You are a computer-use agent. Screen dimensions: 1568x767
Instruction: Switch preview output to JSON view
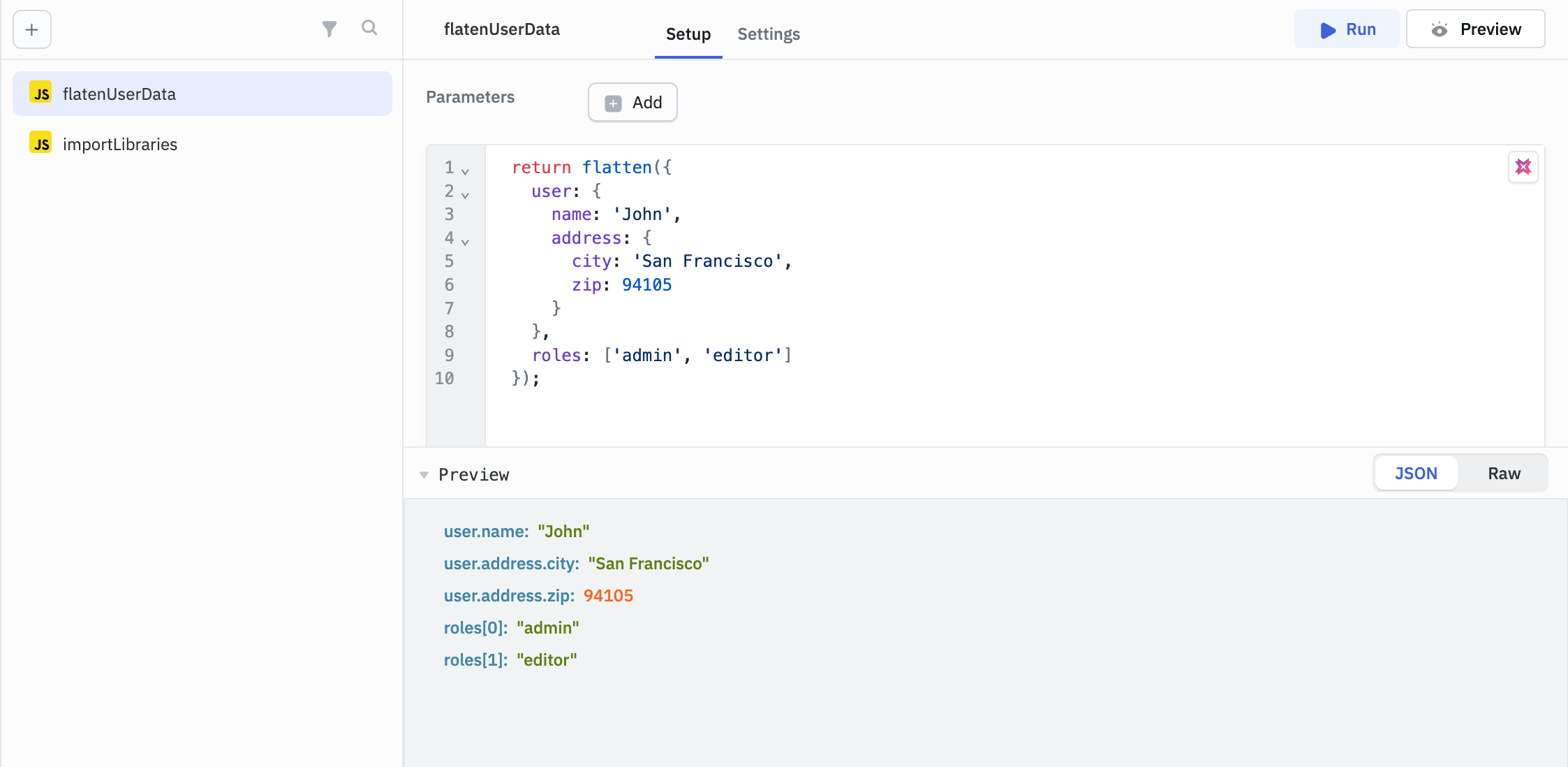1415,474
